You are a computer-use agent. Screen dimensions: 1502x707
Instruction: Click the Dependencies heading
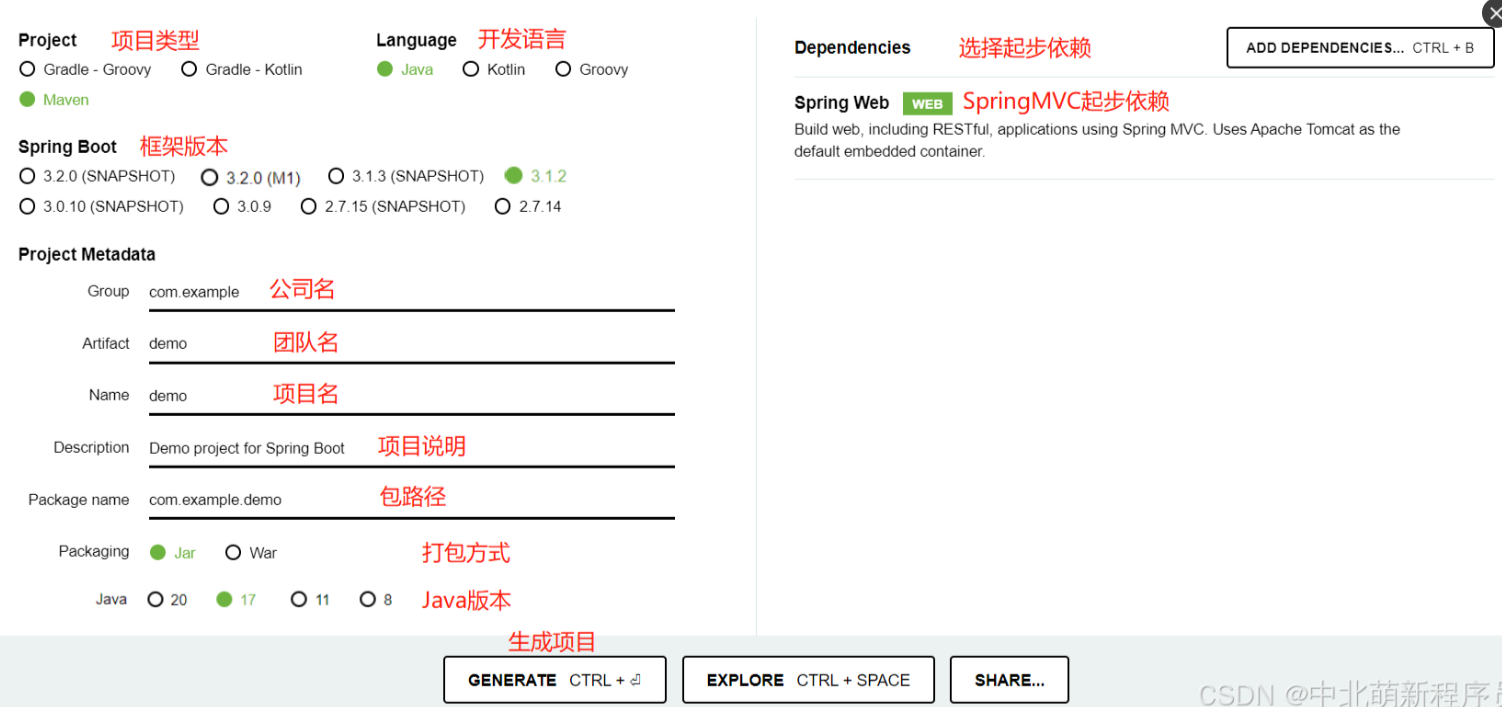[x=852, y=48]
